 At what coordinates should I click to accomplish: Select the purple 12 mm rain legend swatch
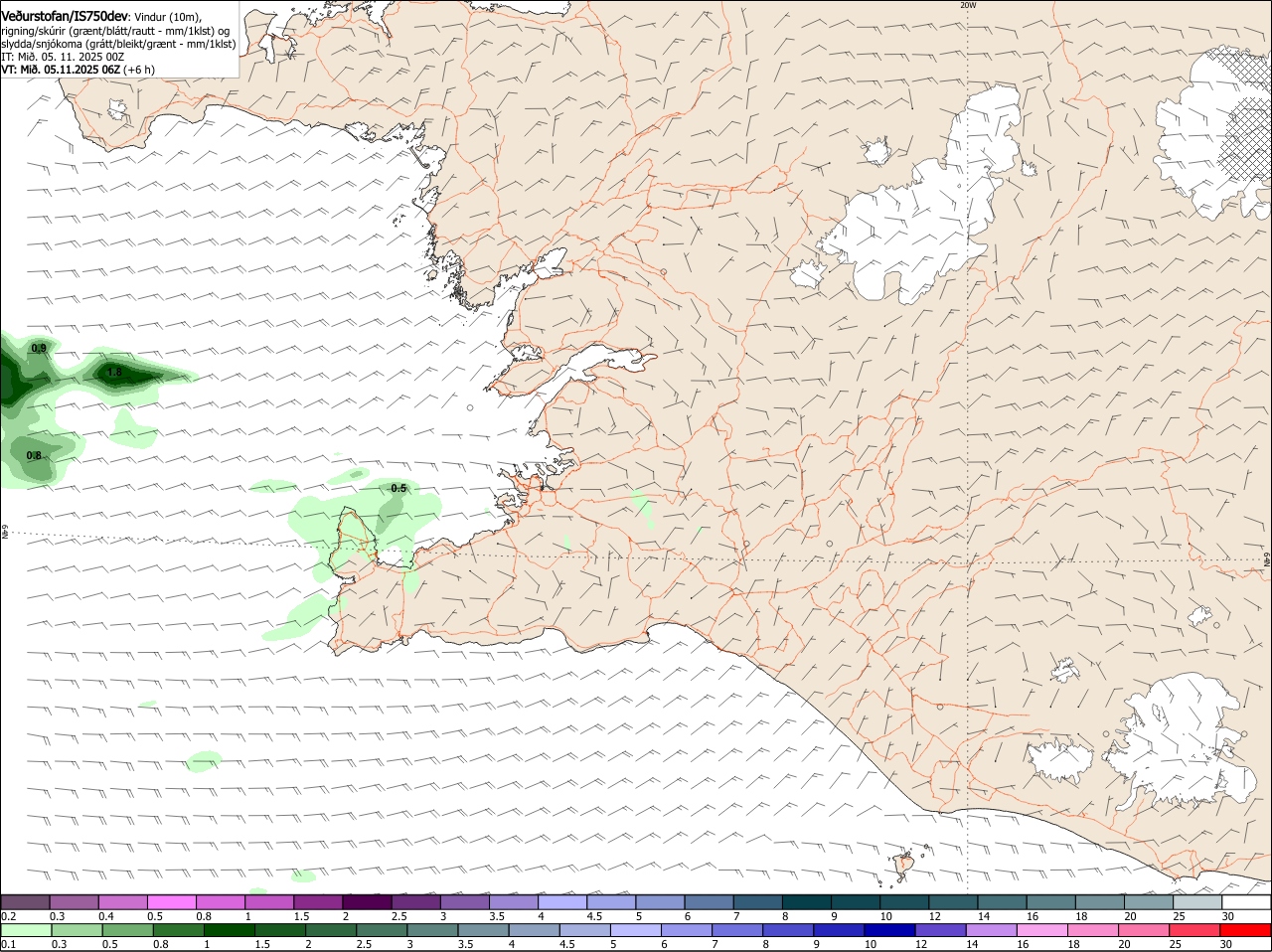point(939,930)
